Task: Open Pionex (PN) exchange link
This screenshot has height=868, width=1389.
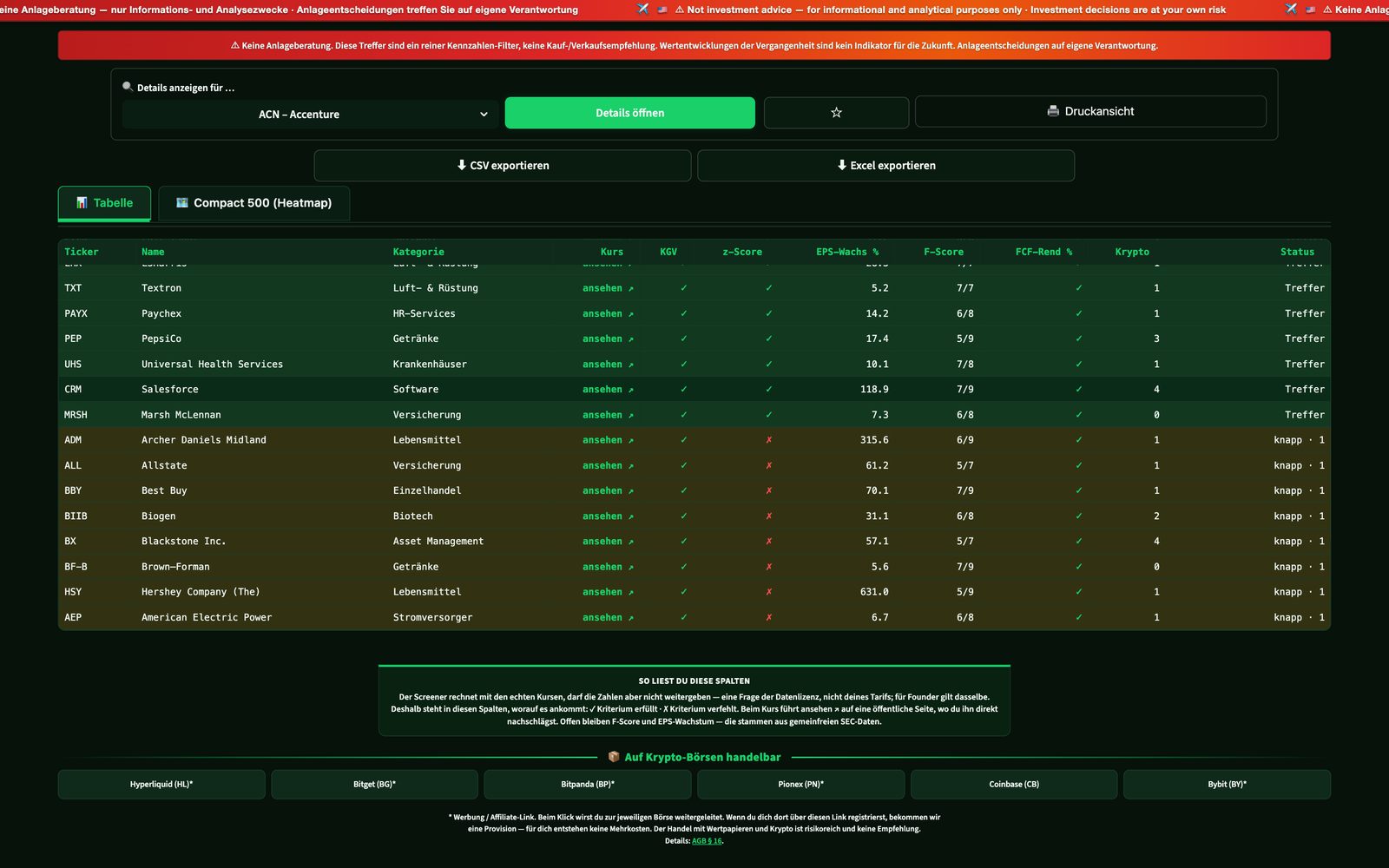Action: point(800,785)
